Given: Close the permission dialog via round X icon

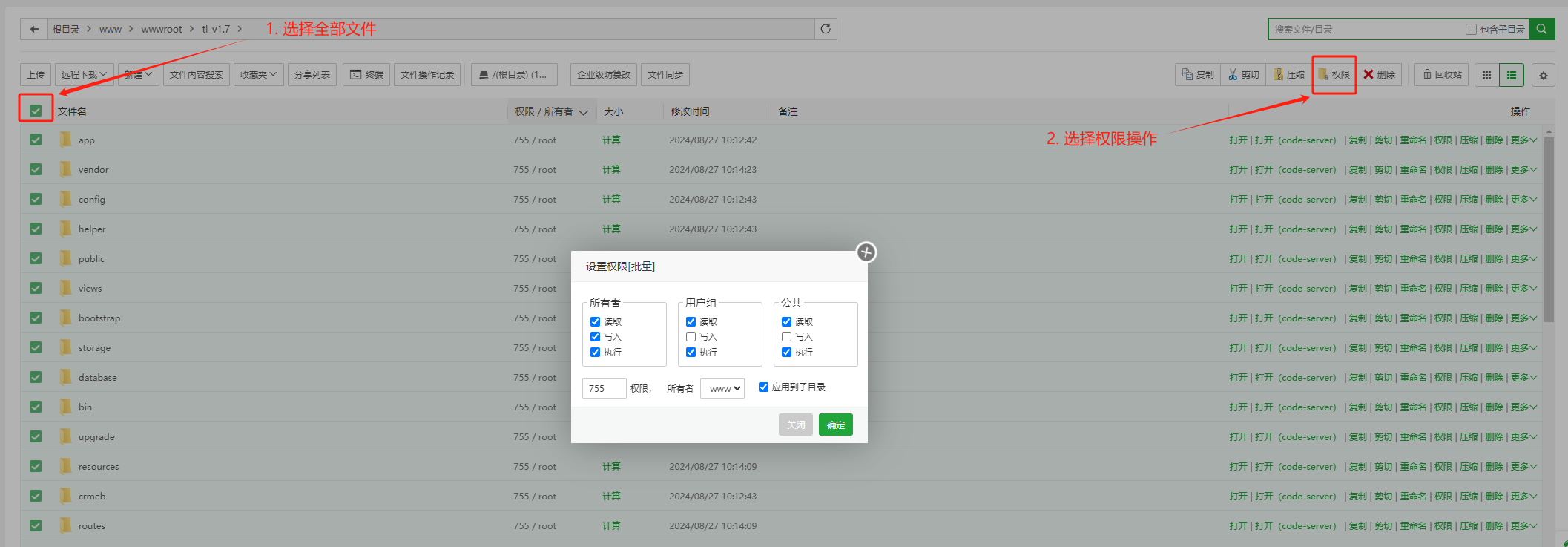Looking at the screenshot, I should [x=866, y=252].
